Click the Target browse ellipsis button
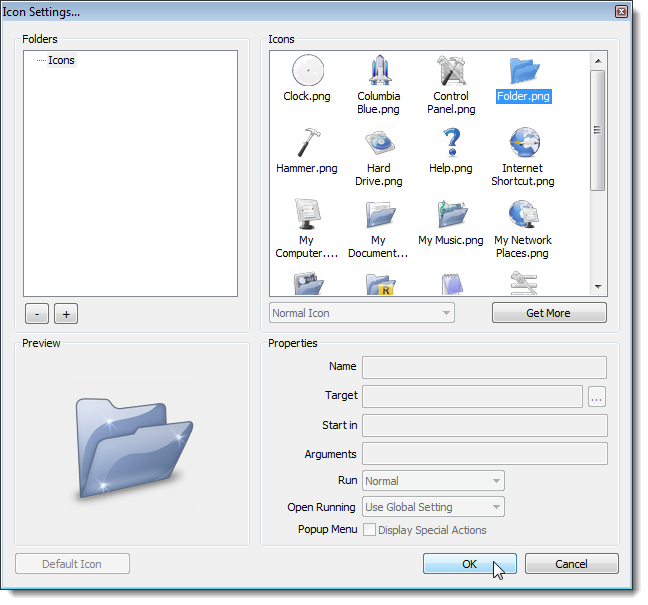Screen dimensions: 648x605 [597, 397]
